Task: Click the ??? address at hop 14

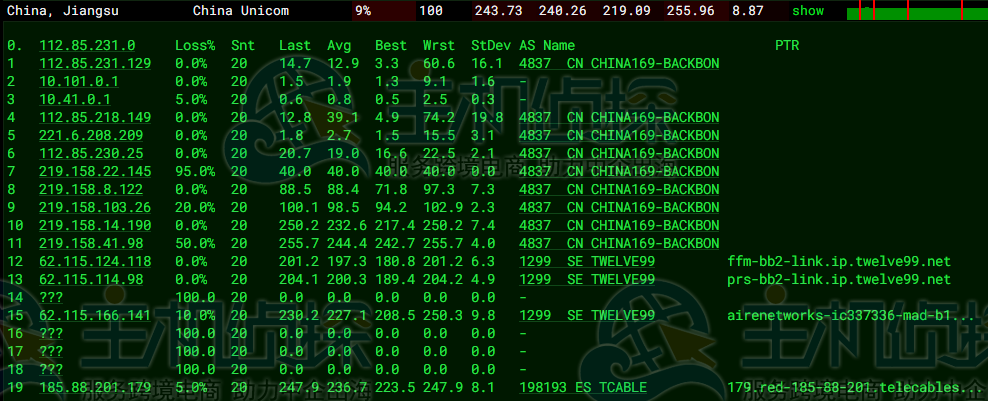Action: 51,298
